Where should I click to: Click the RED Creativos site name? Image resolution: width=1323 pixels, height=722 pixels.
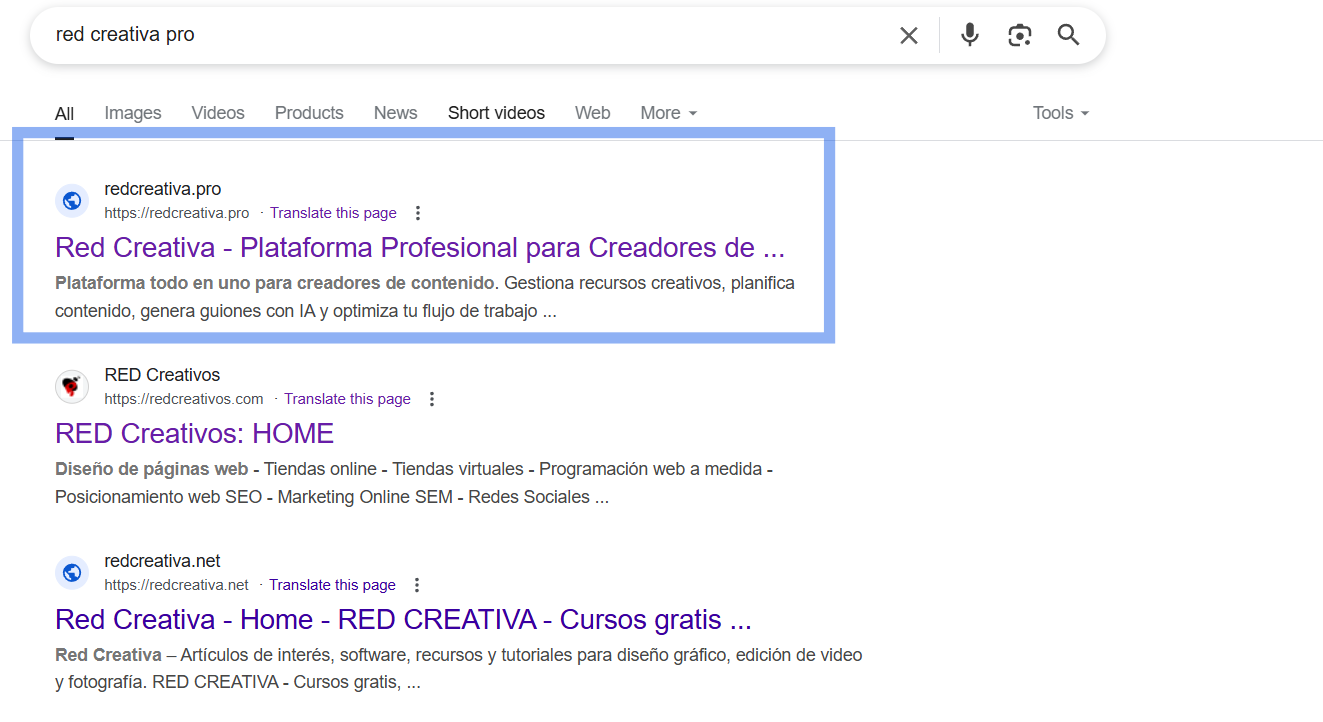pyautogui.click(x=162, y=375)
